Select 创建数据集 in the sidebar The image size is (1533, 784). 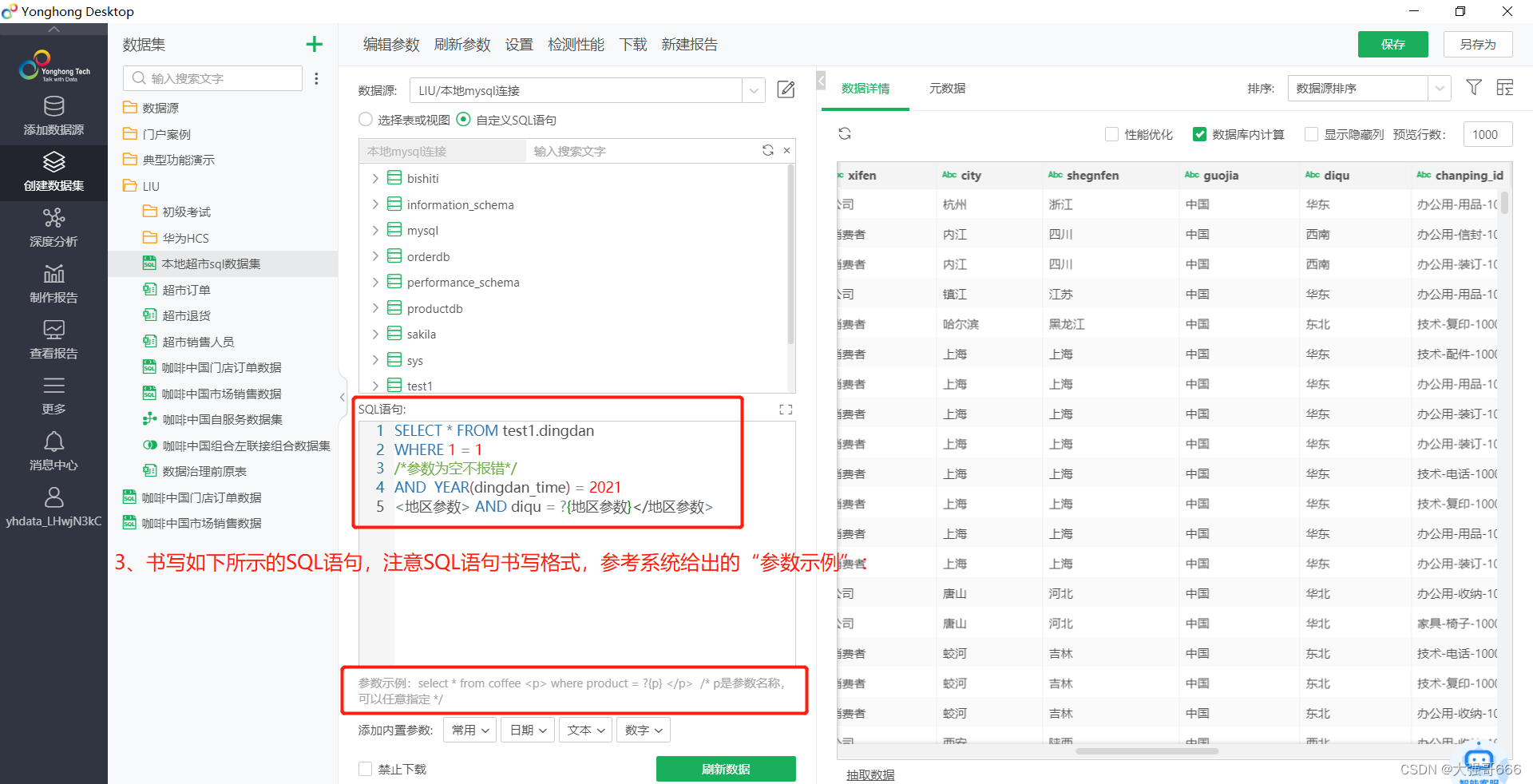pyautogui.click(x=53, y=172)
